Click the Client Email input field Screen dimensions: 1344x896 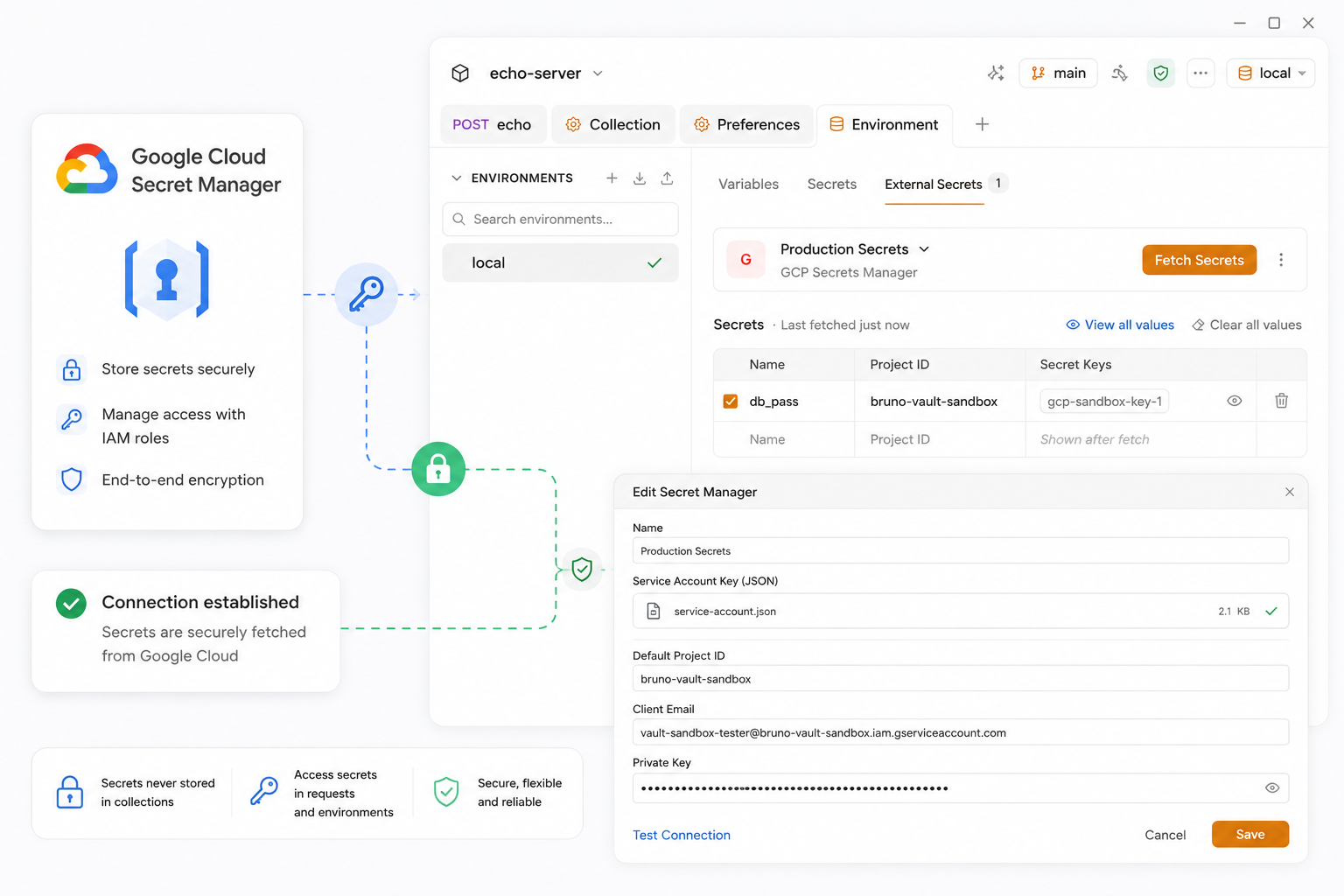960,732
